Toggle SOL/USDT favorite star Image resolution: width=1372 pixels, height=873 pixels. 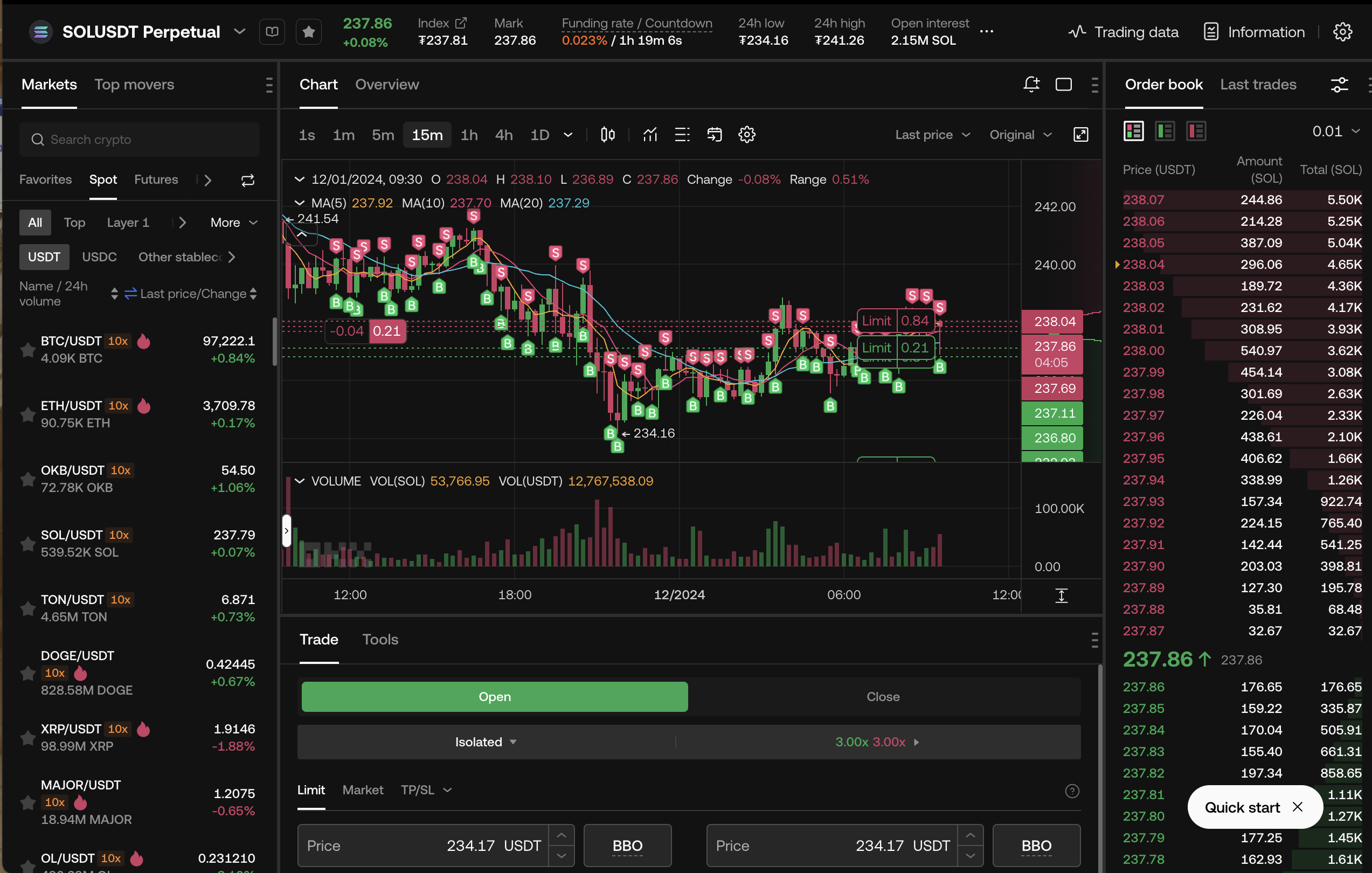27,544
